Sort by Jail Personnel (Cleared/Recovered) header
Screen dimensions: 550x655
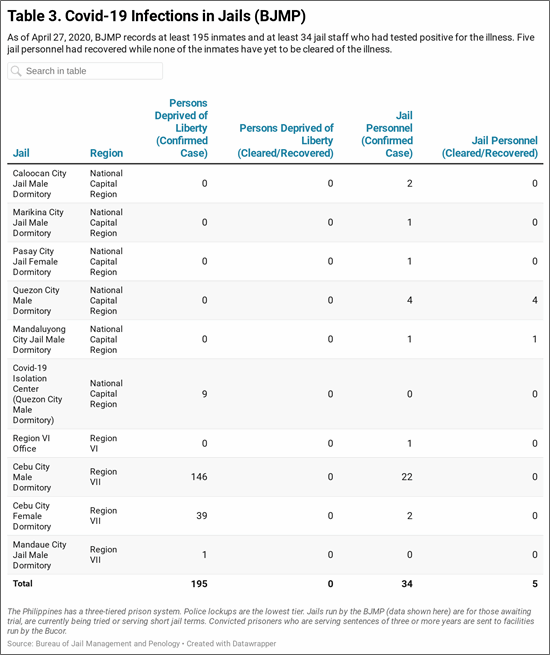tap(489, 147)
